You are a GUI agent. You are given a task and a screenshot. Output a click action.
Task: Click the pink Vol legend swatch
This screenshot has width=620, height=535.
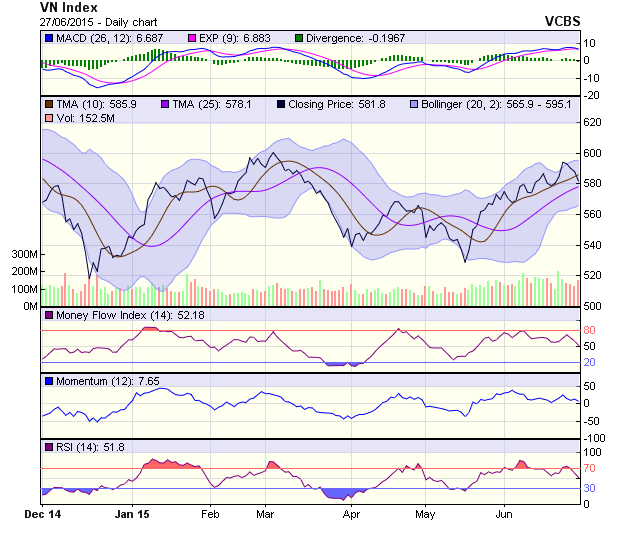pyautogui.click(x=49, y=118)
